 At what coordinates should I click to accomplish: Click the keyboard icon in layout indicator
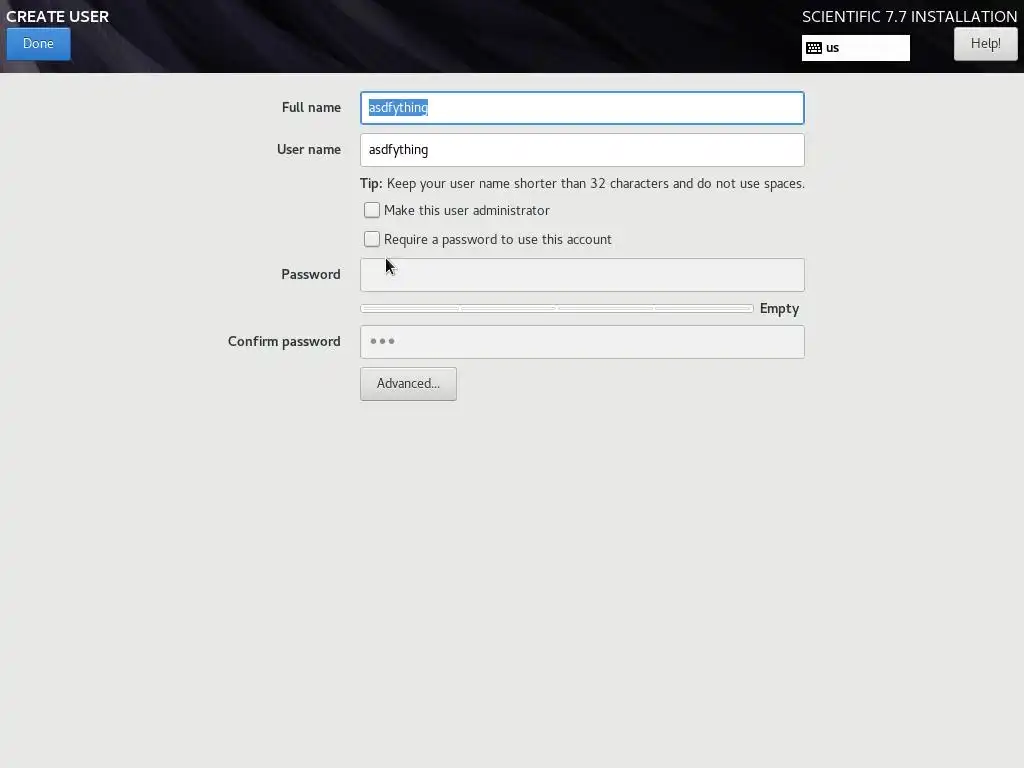point(814,48)
